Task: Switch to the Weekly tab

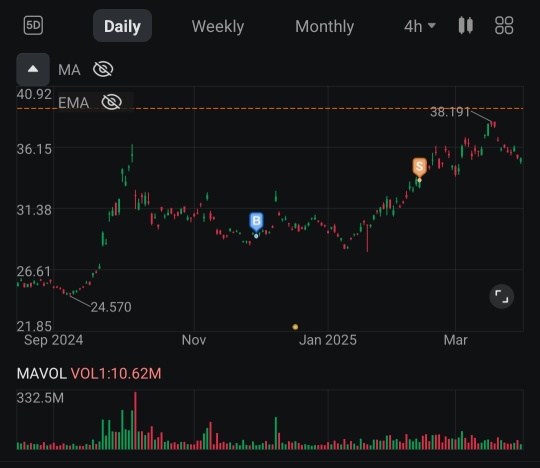Action: click(x=218, y=27)
